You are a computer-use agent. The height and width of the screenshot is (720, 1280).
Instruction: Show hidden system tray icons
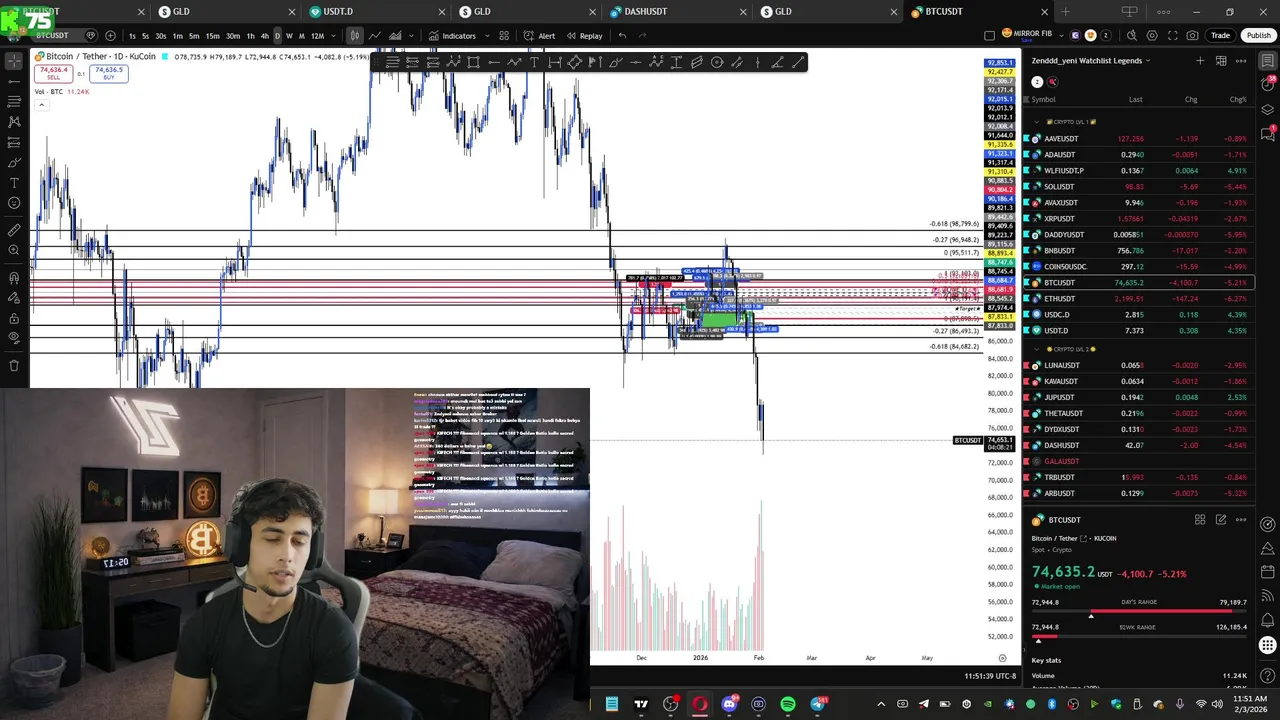click(881, 704)
